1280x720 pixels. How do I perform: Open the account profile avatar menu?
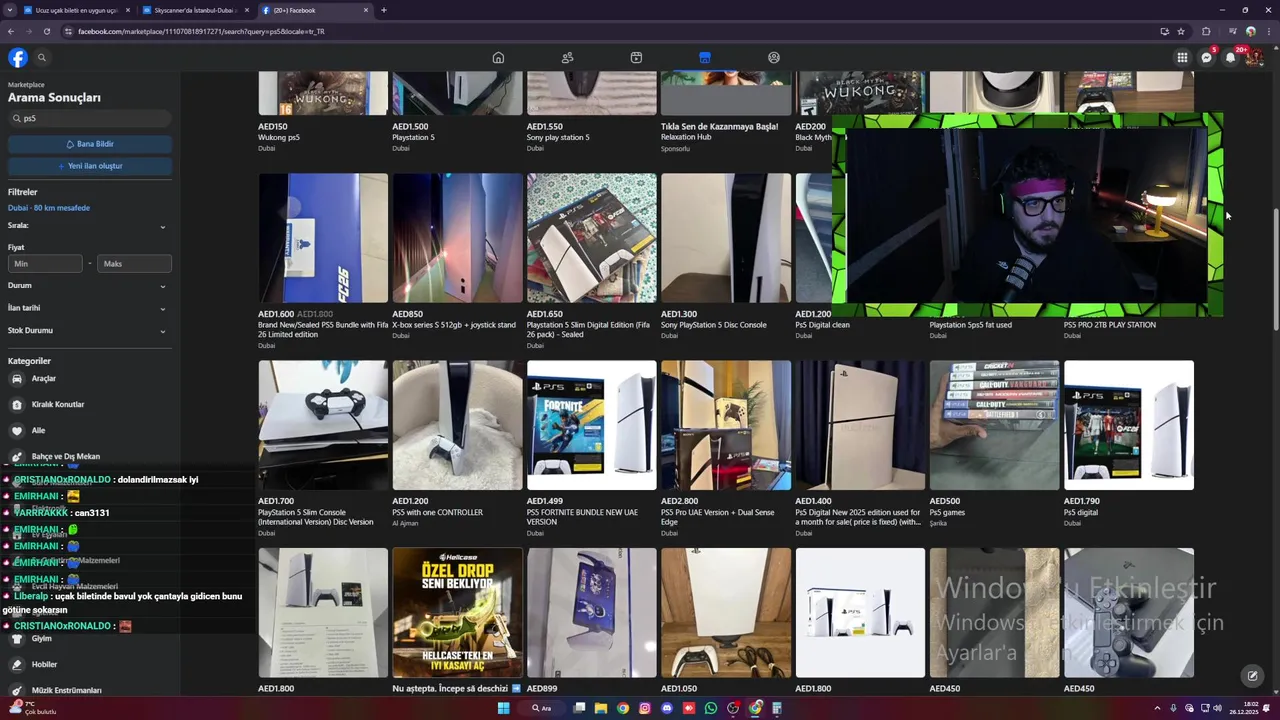1254,57
